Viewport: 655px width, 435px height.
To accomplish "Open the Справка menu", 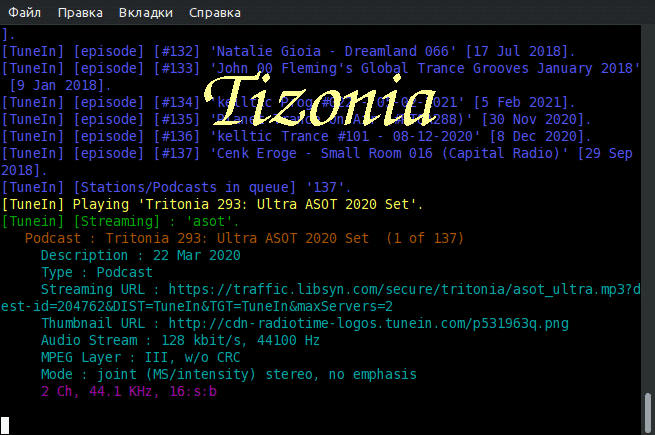I will tap(214, 13).
